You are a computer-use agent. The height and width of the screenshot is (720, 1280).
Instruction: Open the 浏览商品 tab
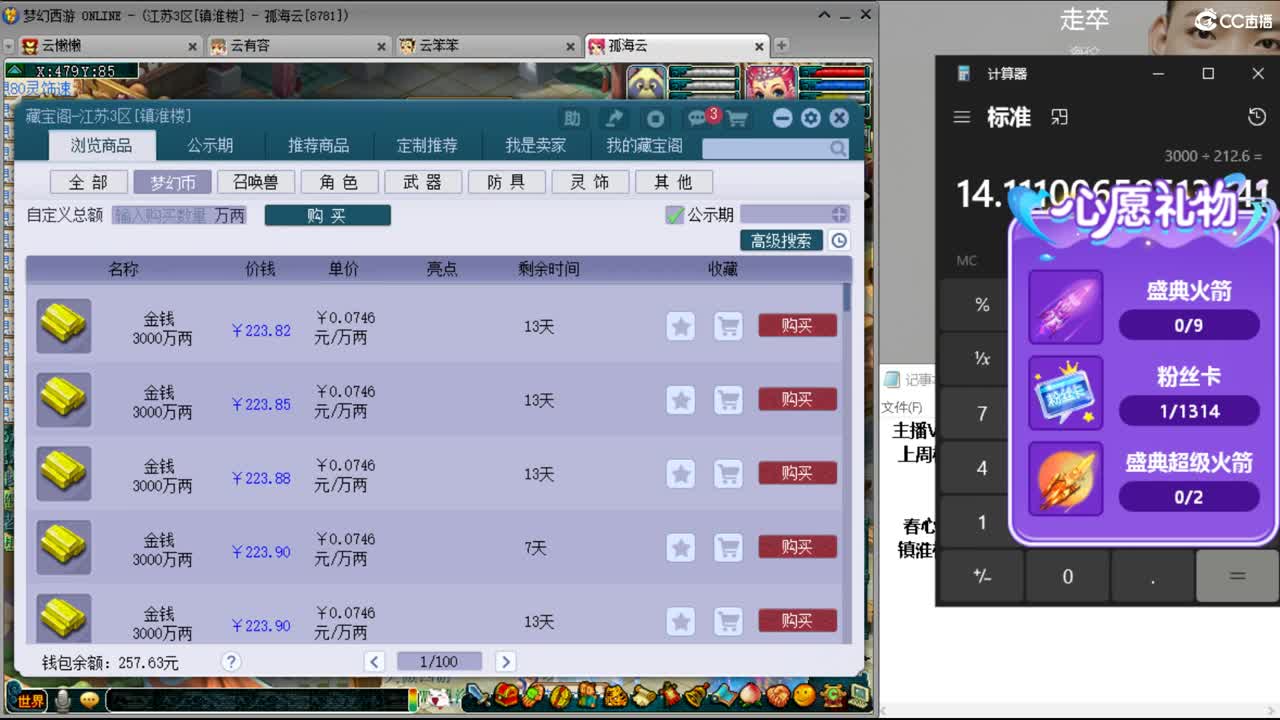click(x=101, y=145)
